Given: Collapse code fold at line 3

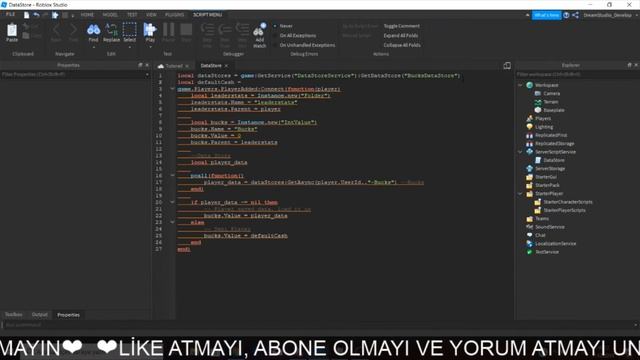Looking at the screenshot, I should 172,89.
